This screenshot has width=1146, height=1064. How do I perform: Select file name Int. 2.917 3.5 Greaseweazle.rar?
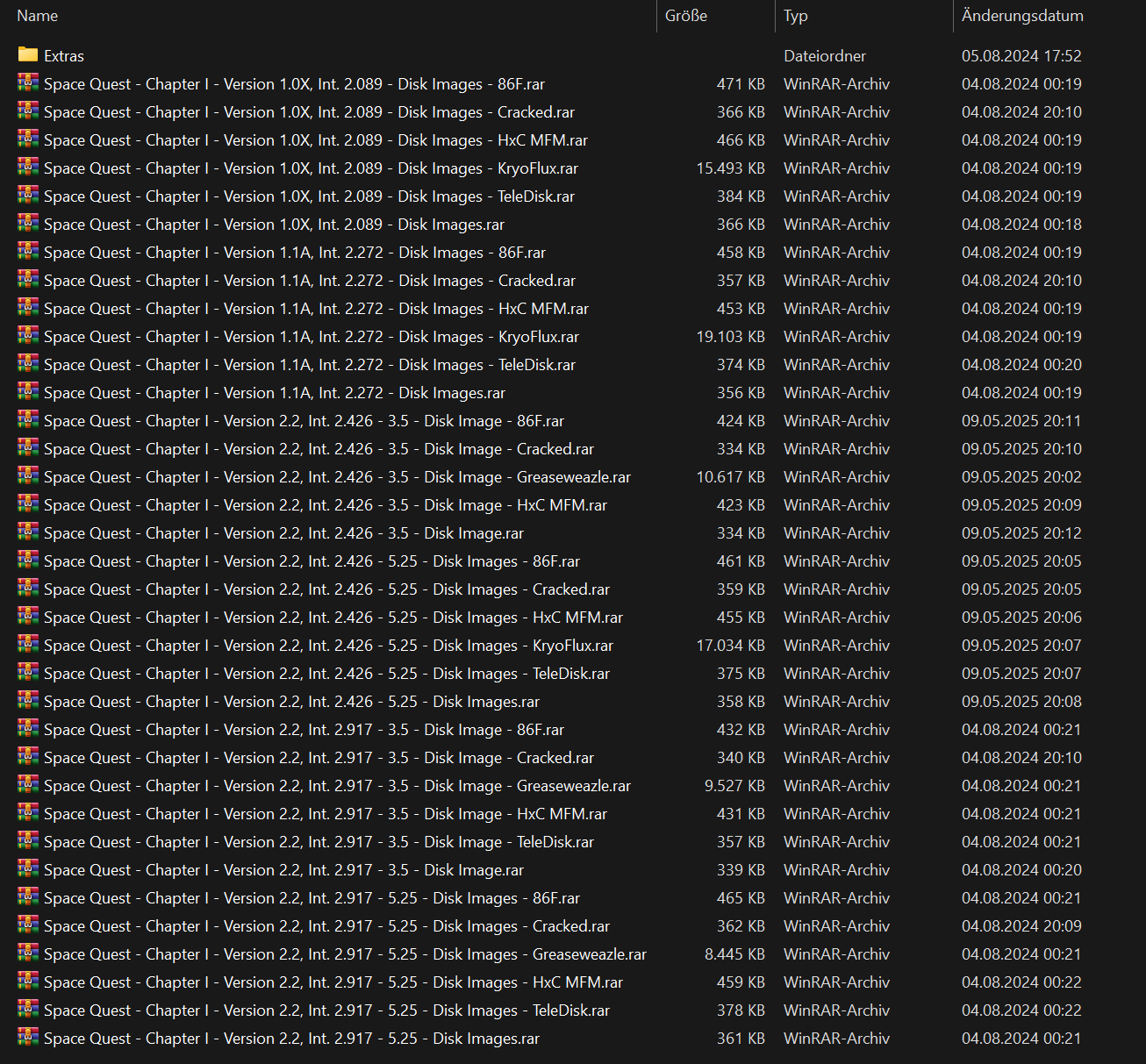[337, 786]
